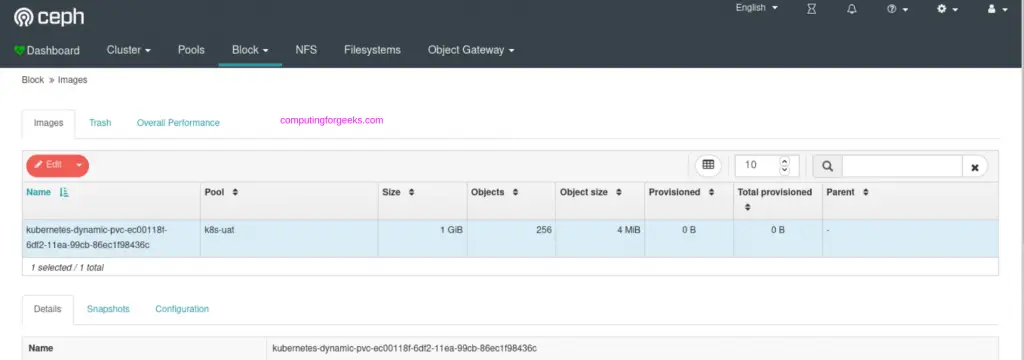This screenshot has height=360, width=1024.
Task: Open the Edit button dropdown caret
Action: coord(79,165)
